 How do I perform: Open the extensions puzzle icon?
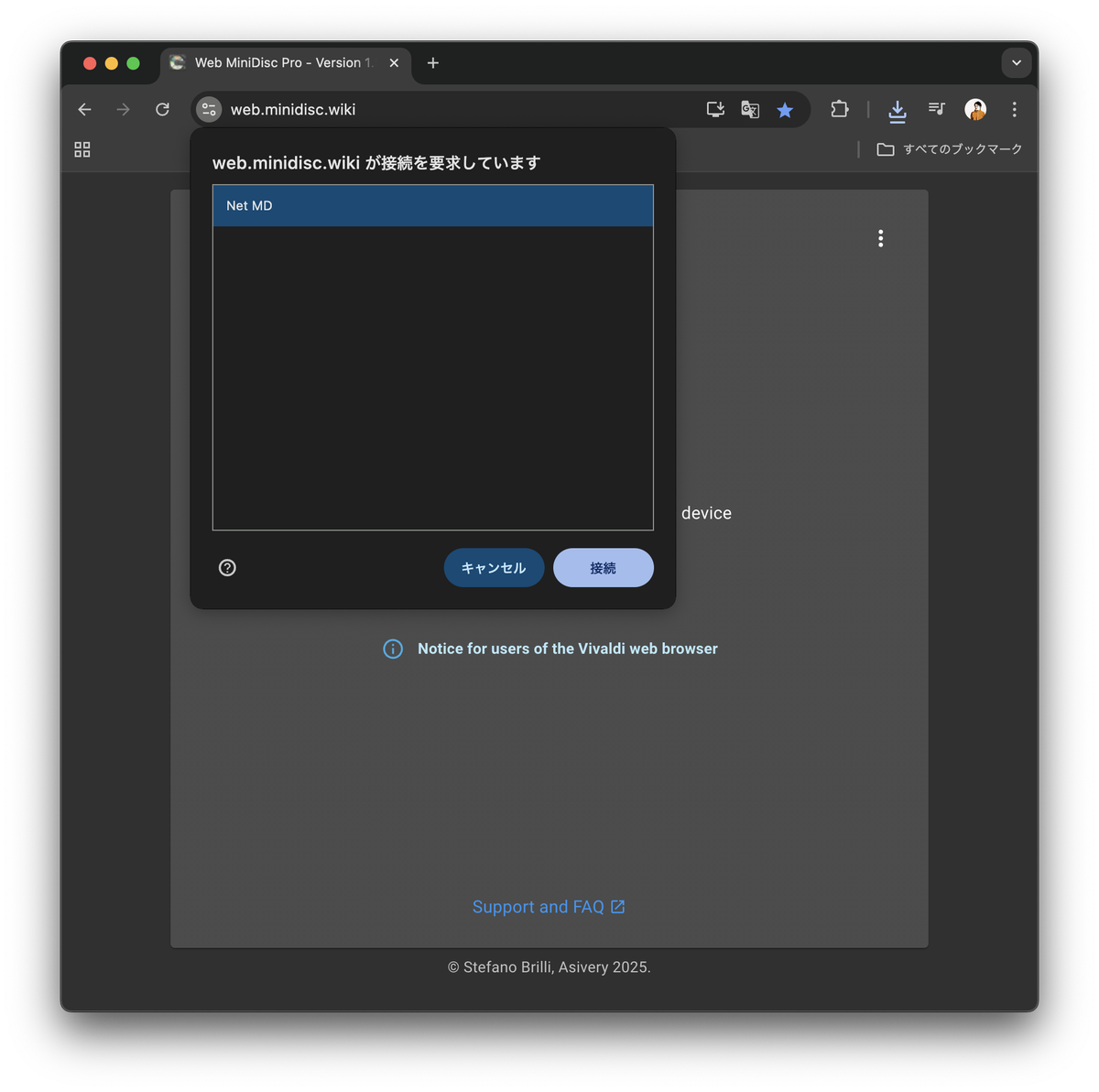tap(839, 110)
